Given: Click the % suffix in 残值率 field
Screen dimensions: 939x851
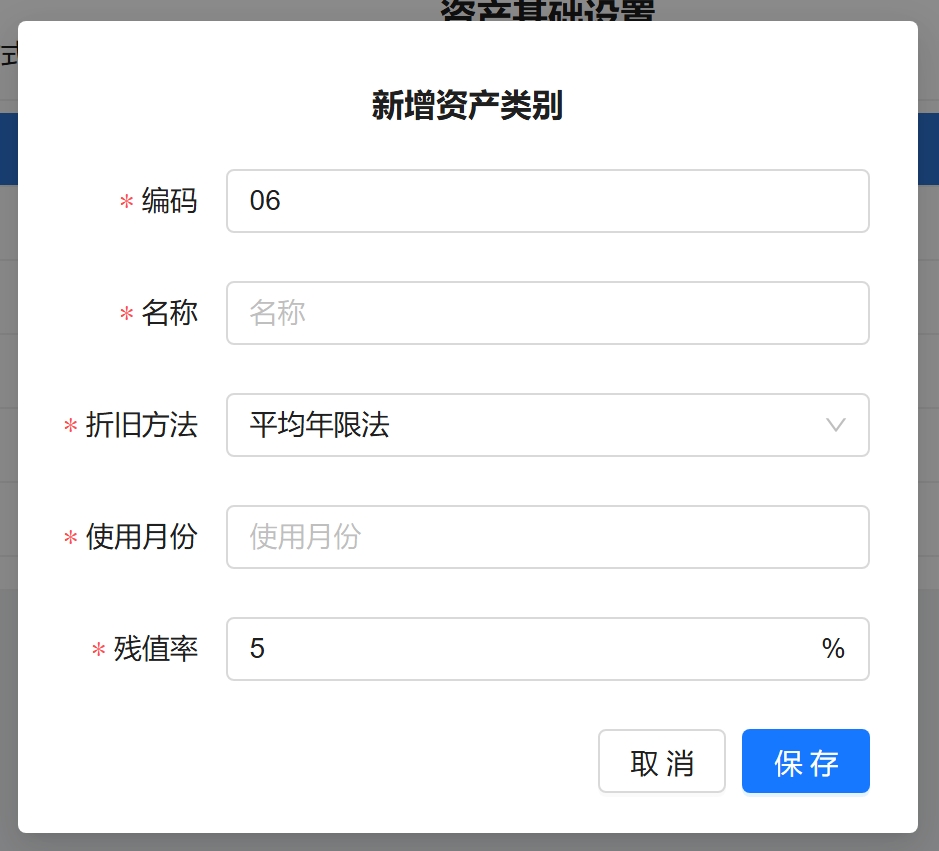Looking at the screenshot, I should click(x=833, y=649).
